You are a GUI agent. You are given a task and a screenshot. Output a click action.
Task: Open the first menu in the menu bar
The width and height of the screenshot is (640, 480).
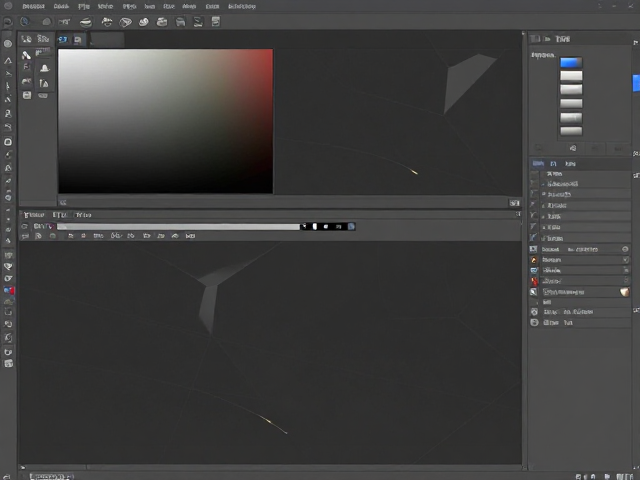click(33, 6)
